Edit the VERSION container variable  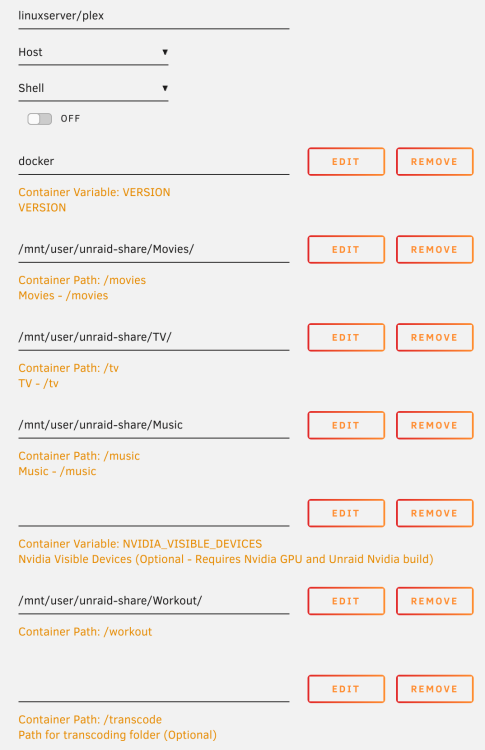(x=346, y=162)
